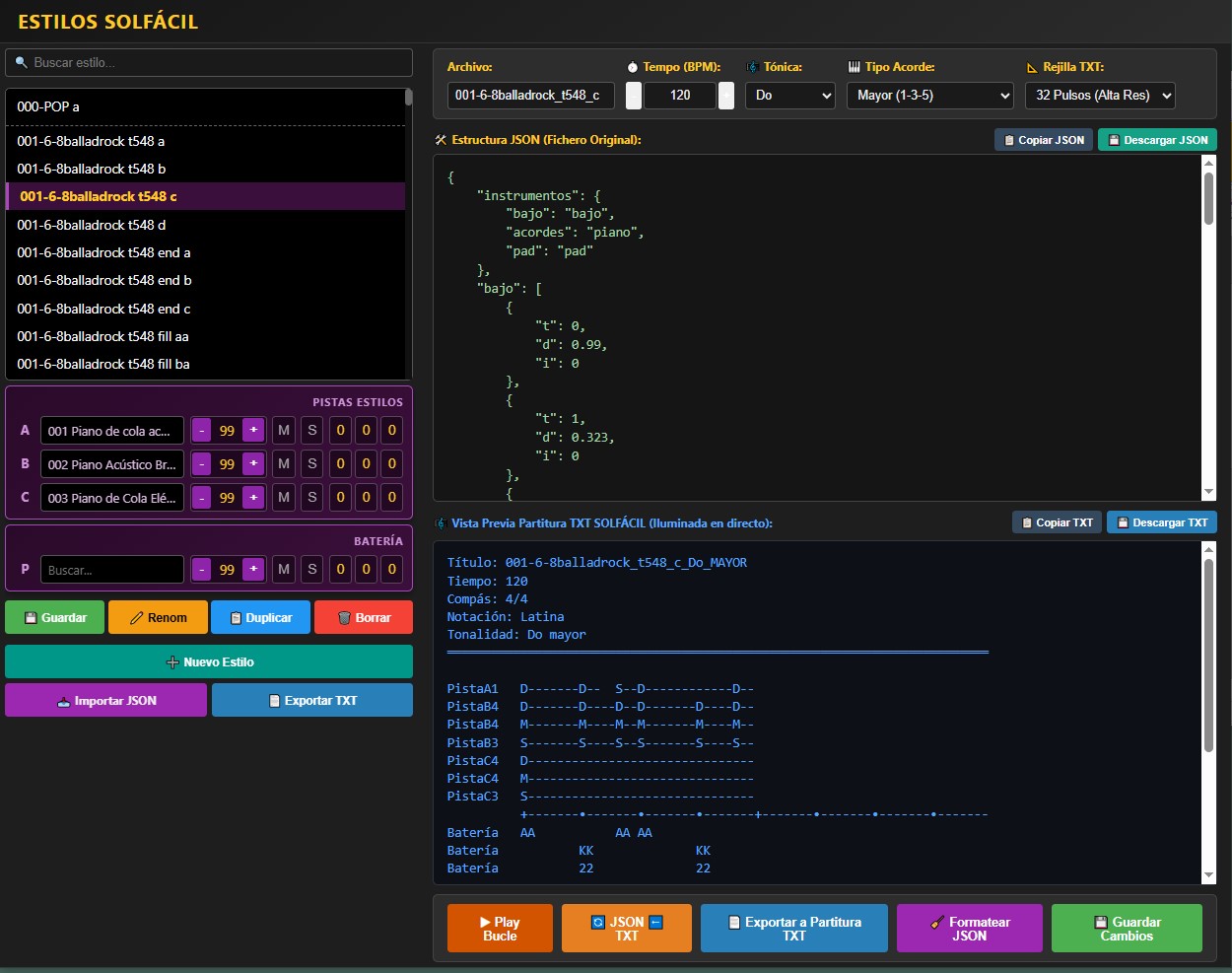This screenshot has height=973, width=1232.
Task: Select style 001-6-8balladrock t548 fill aa
Action: [x=205, y=336]
